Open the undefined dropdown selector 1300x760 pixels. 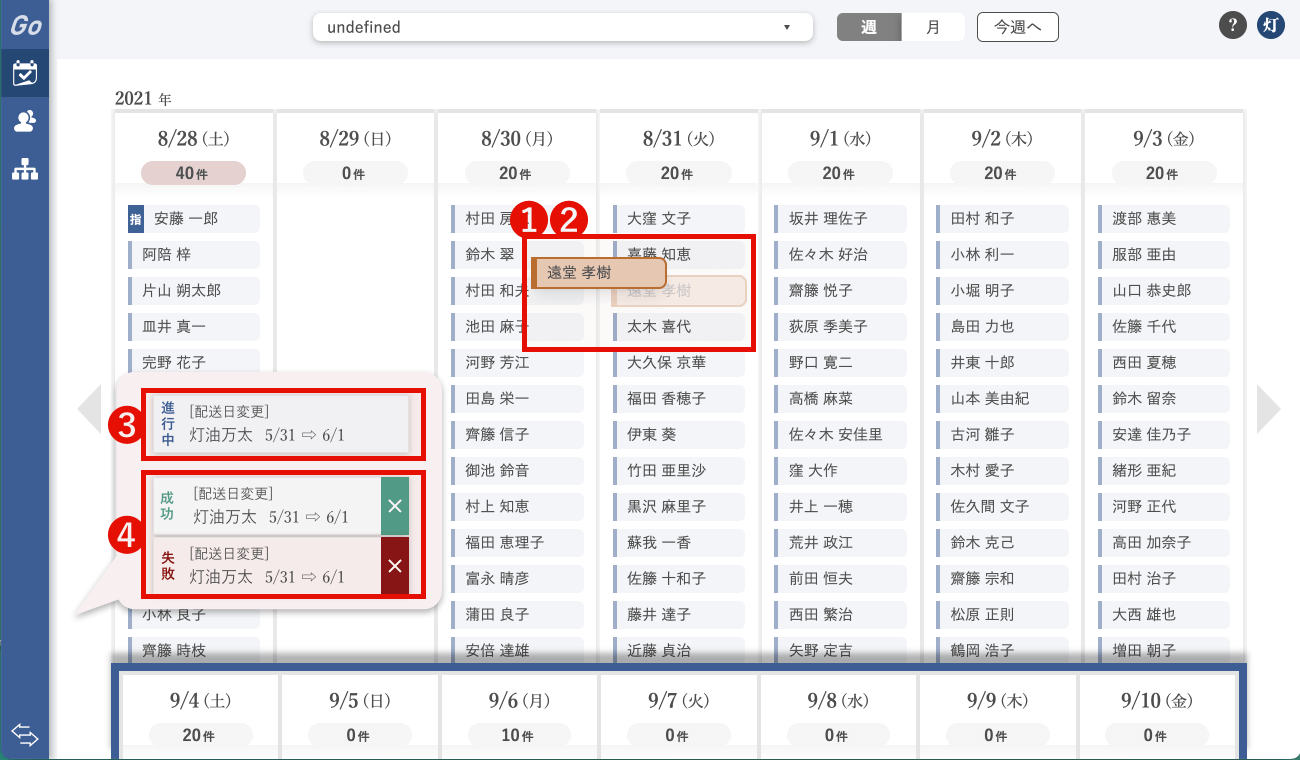coord(562,27)
